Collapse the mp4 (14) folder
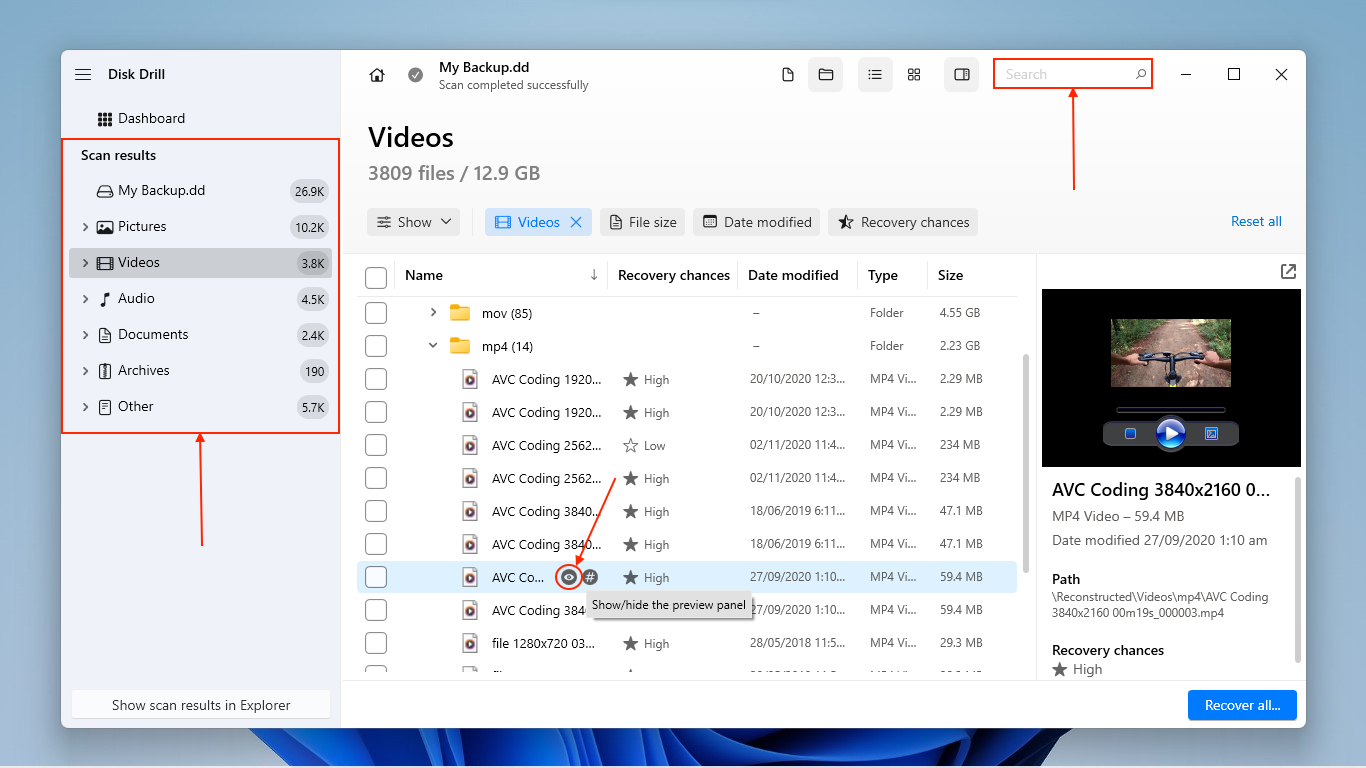Screen dimensions: 1366x768 433,346
